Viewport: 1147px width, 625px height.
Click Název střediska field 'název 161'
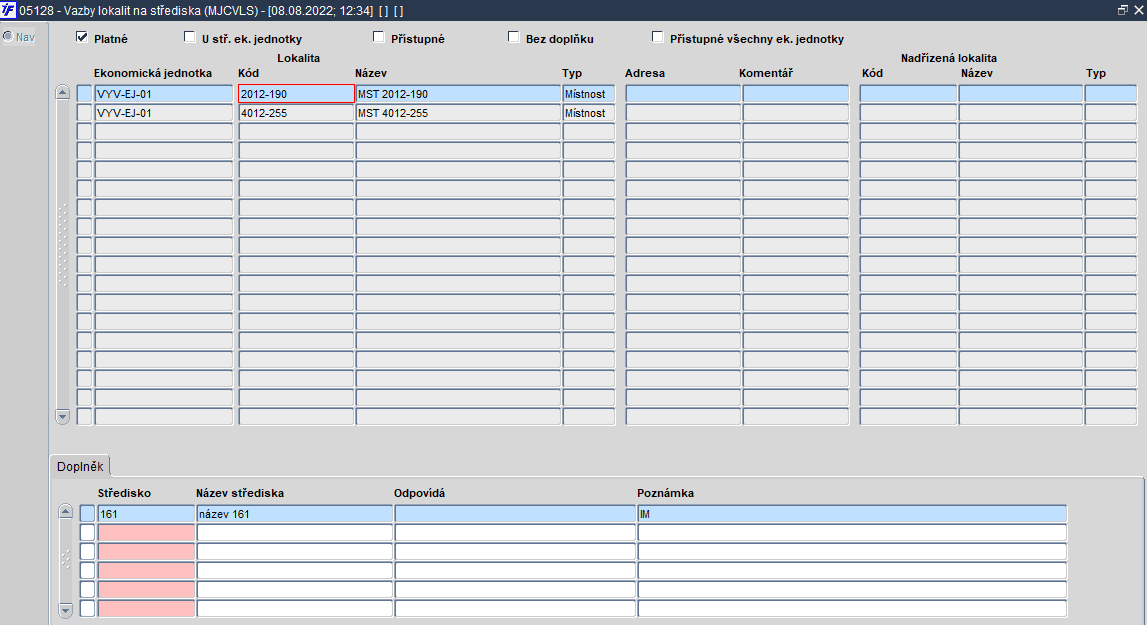click(x=295, y=514)
